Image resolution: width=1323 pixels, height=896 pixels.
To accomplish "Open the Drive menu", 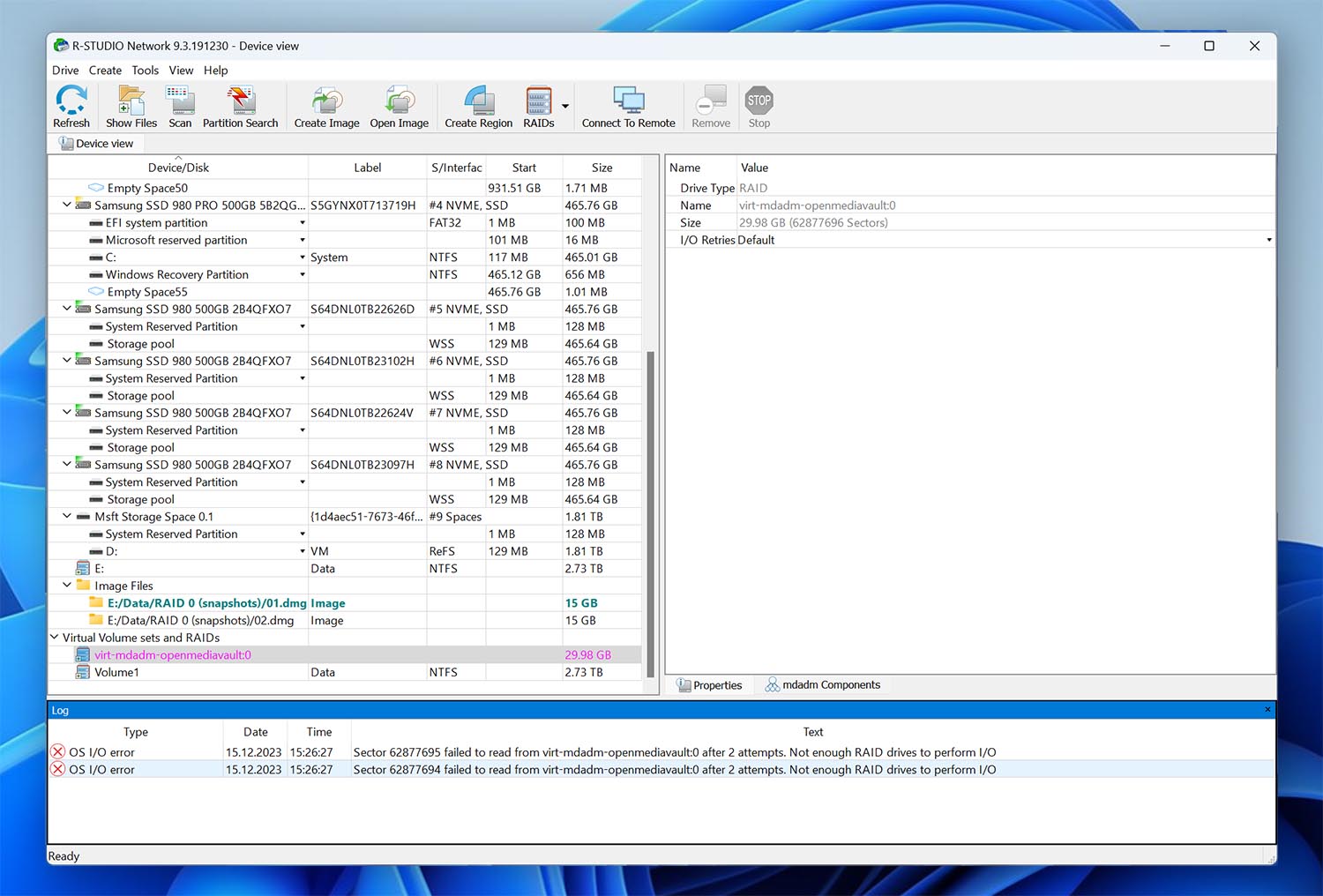I will 65,71.
